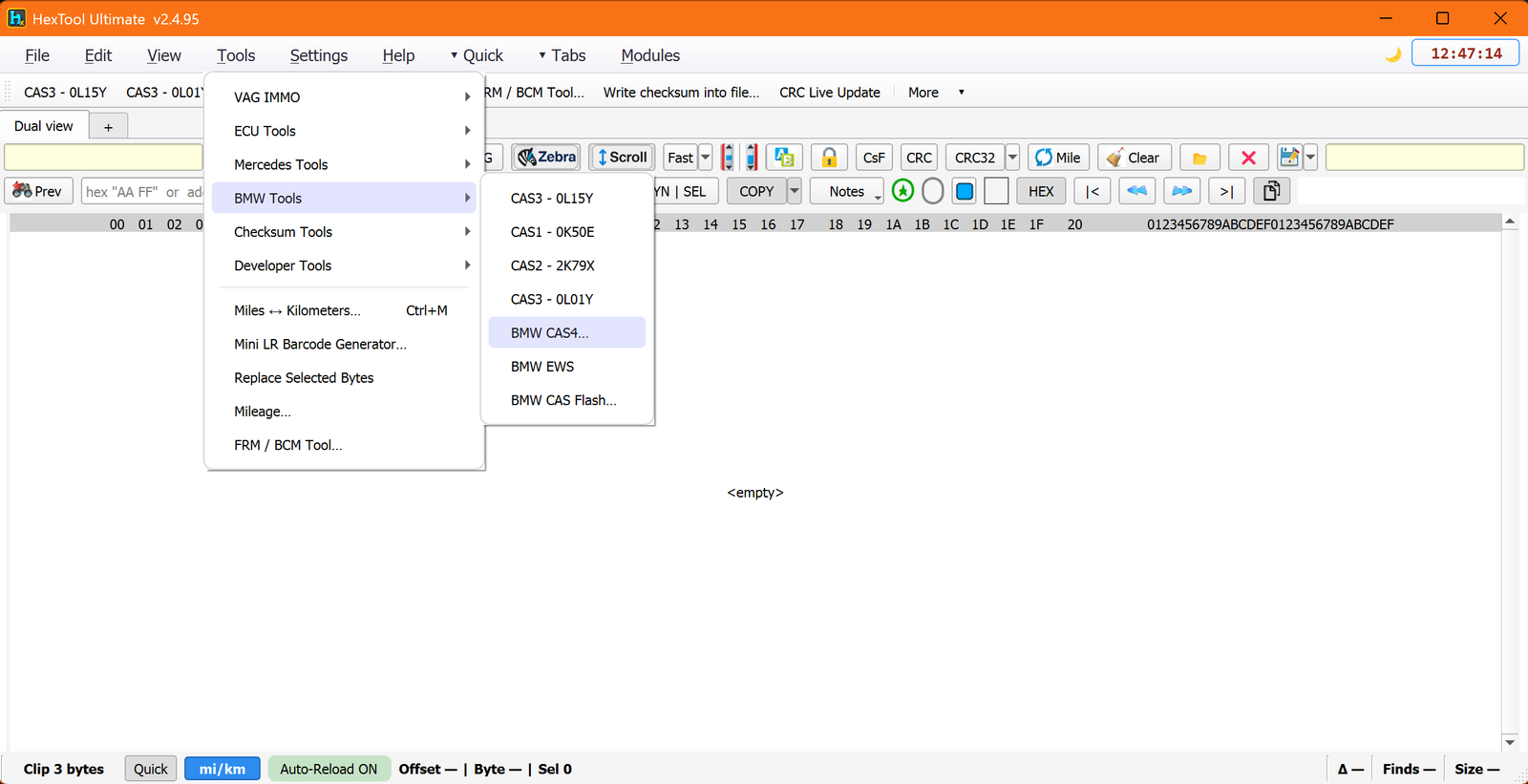Toggle the Quick button in status bar
The image size is (1528, 784).
[150, 769]
